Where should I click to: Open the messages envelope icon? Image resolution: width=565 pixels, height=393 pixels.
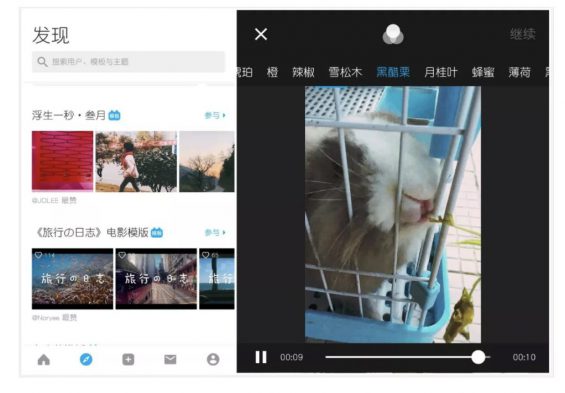[170, 359]
